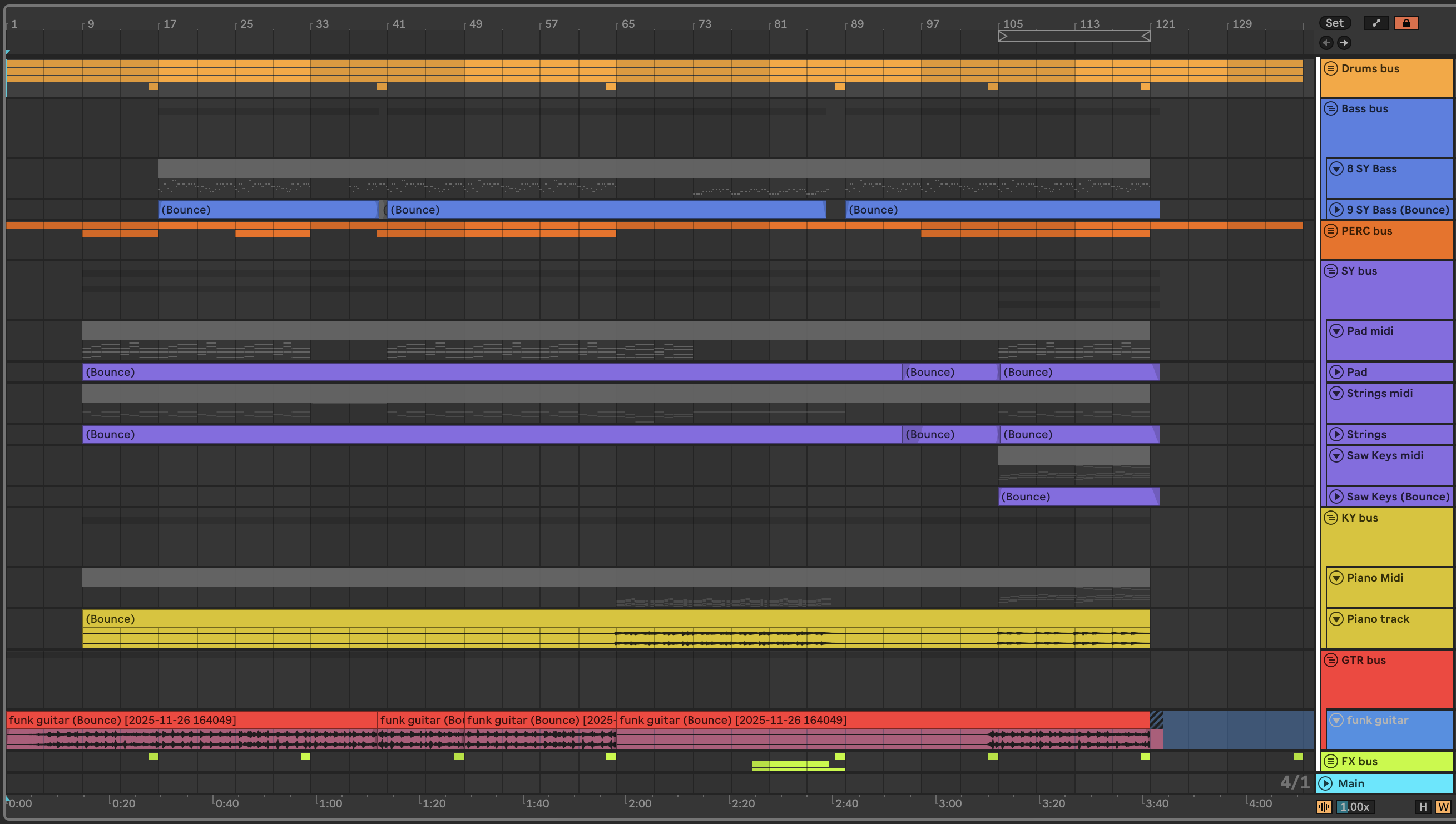The image size is (1456, 824).
Task: Unfold the Strings audio track
Action: (x=1336, y=434)
